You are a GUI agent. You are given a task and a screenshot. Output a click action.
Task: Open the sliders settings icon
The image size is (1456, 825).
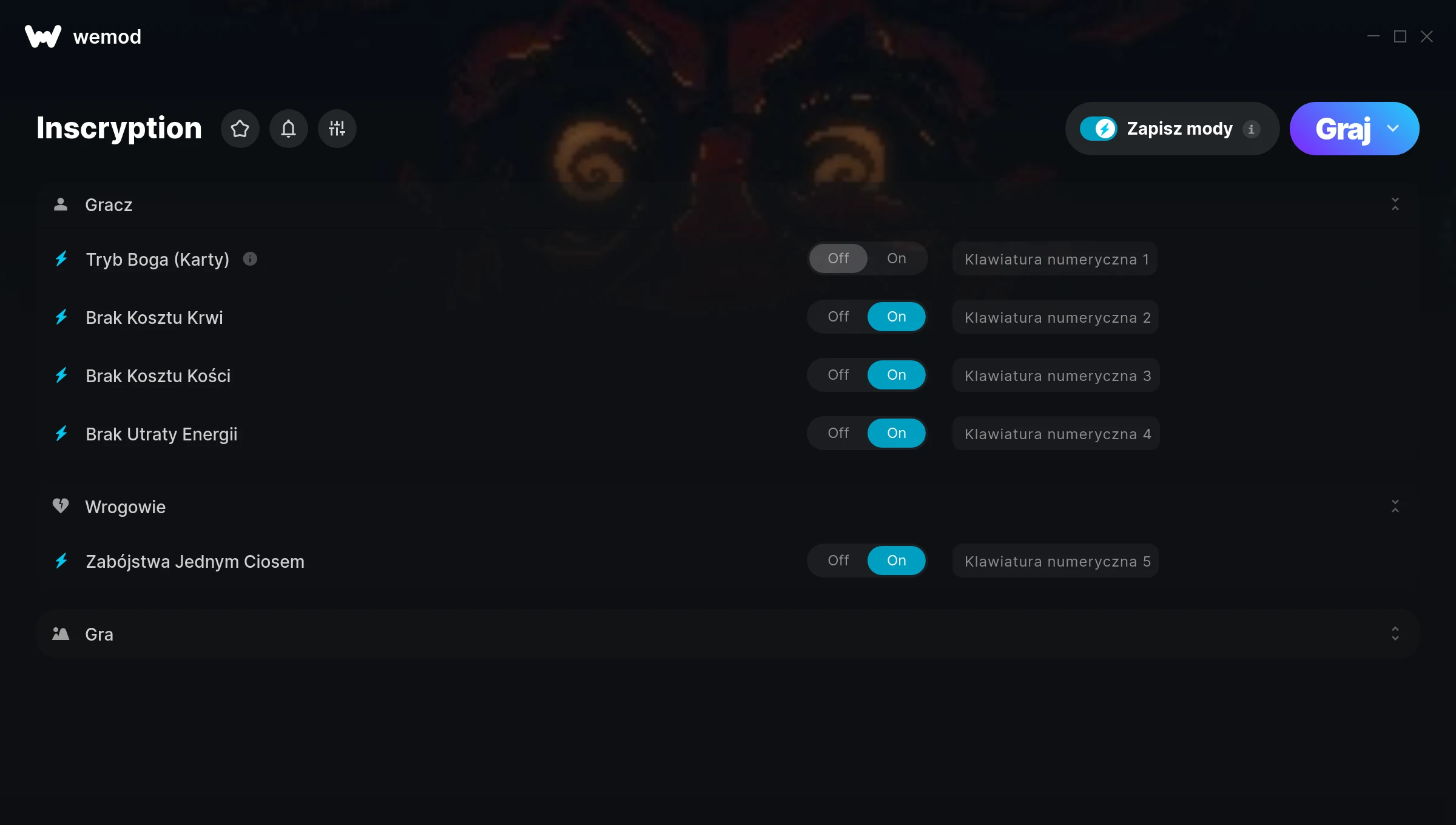click(337, 129)
